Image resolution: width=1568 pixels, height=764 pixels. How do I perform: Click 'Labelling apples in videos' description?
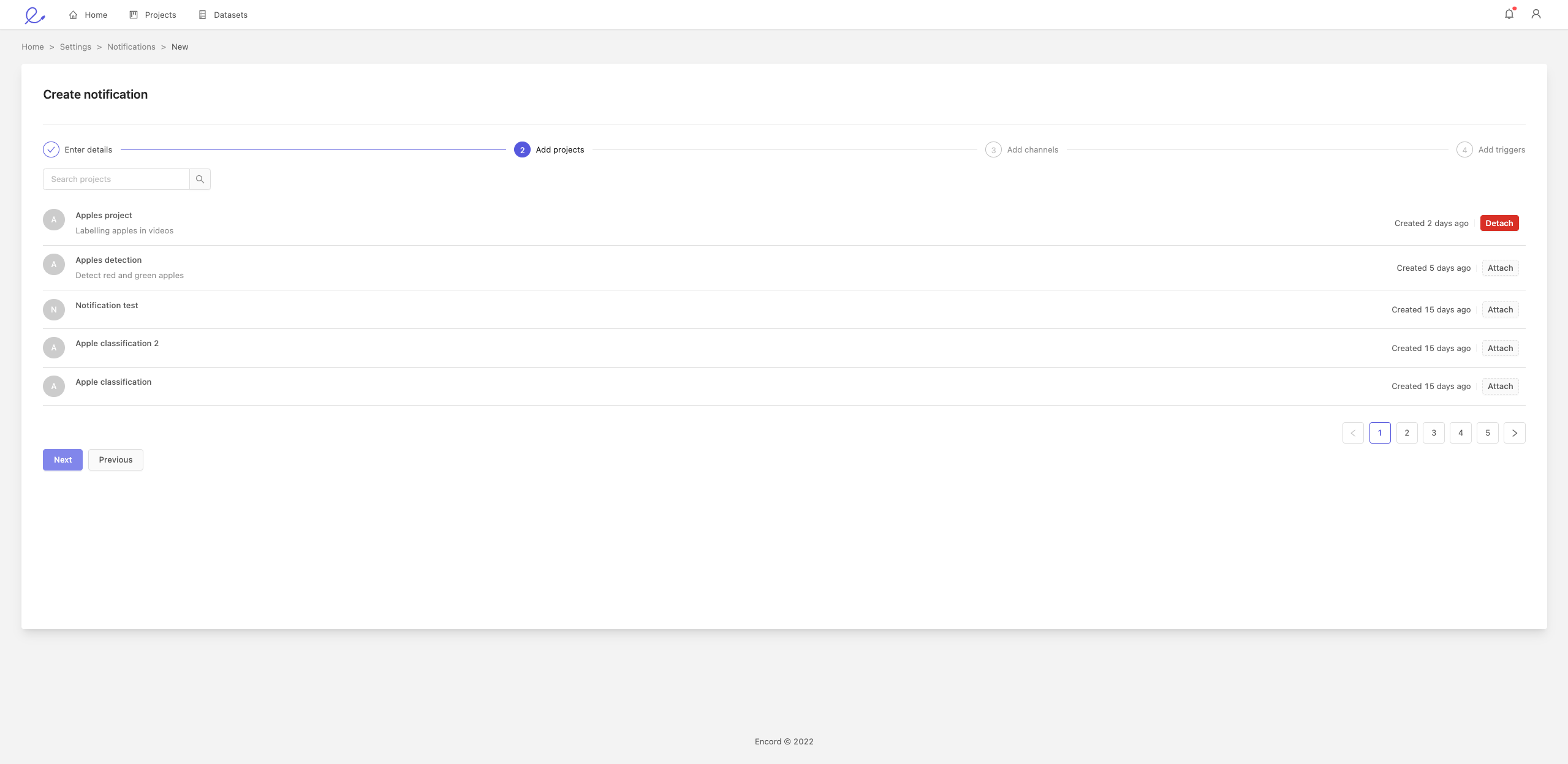tap(124, 230)
